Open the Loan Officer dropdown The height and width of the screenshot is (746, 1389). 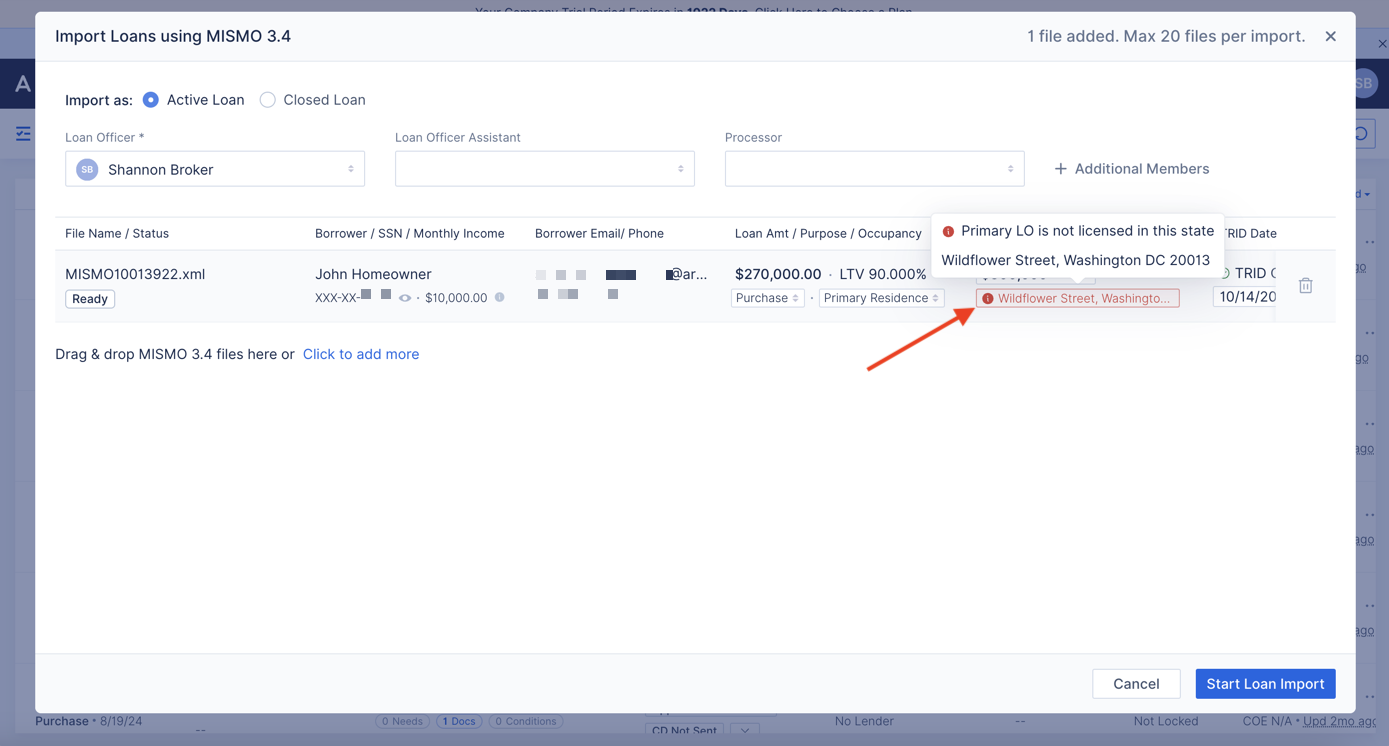[x=215, y=169]
